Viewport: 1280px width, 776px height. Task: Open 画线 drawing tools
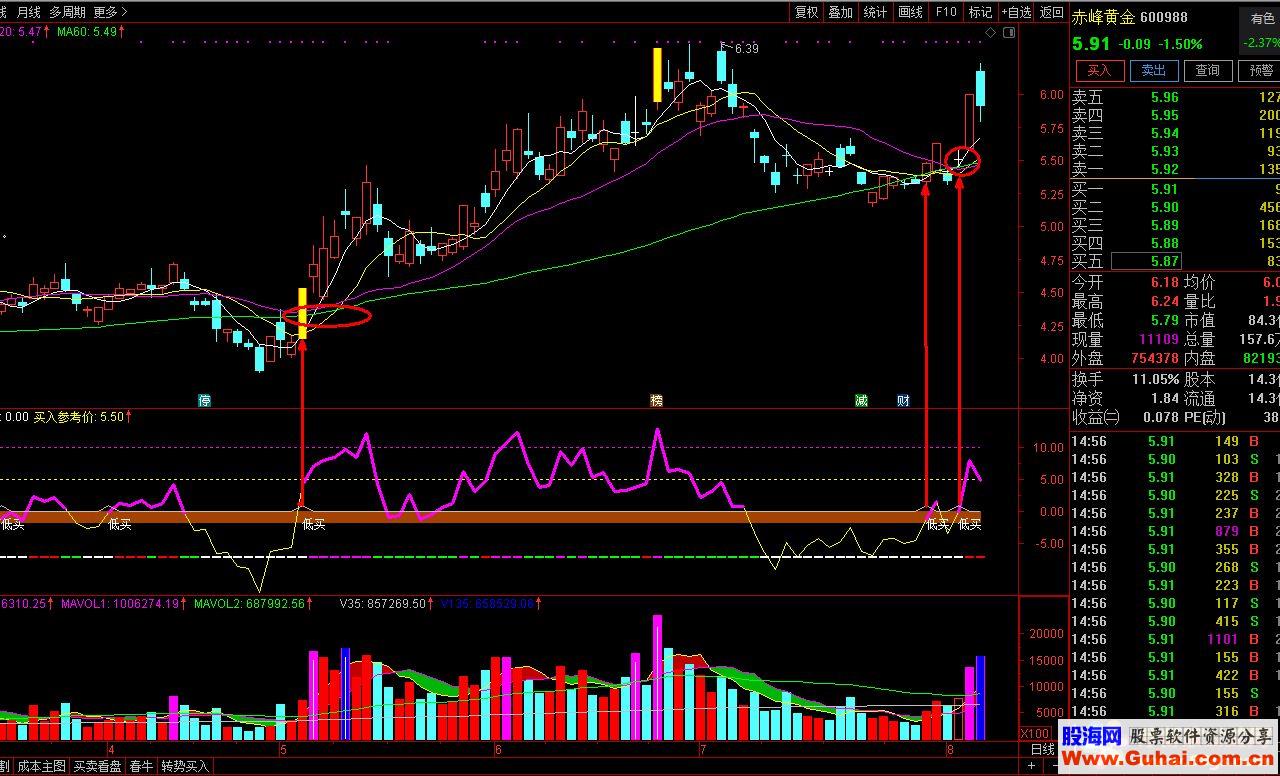(910, 12)
